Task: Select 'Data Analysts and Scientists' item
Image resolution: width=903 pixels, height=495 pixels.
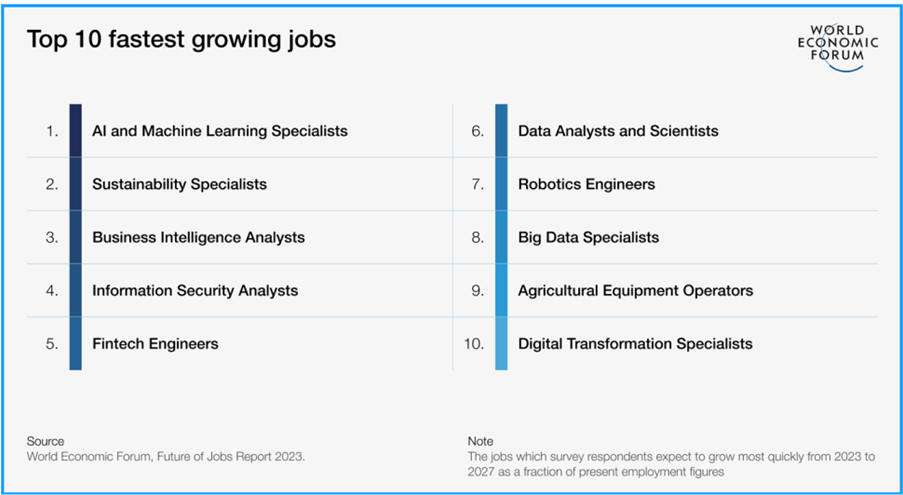Action: click(x=618, y=131)
